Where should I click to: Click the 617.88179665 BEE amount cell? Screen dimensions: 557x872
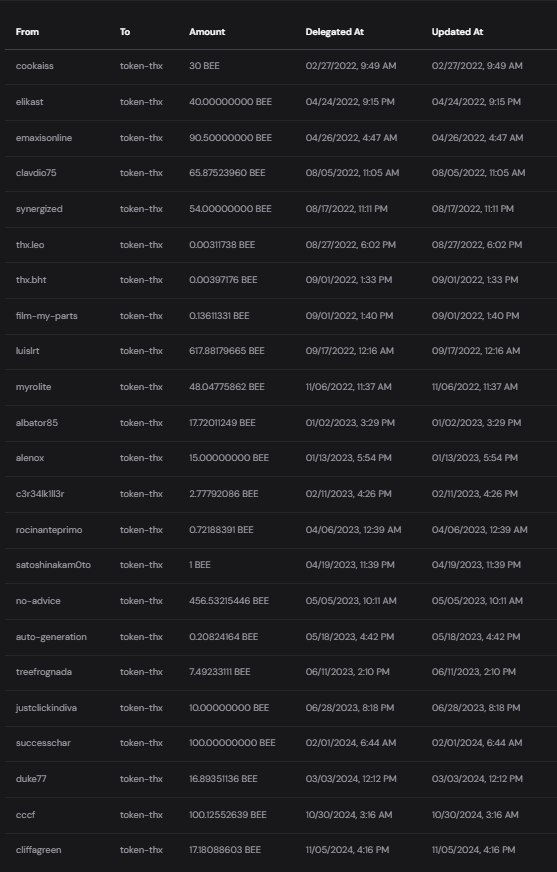227,351
